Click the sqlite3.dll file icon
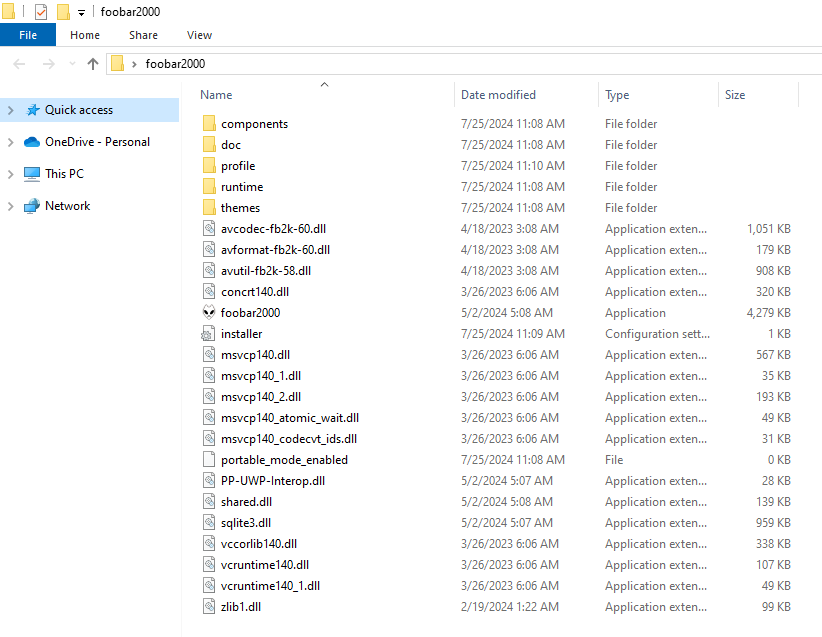The image size is (822, 637). (209, 522)
